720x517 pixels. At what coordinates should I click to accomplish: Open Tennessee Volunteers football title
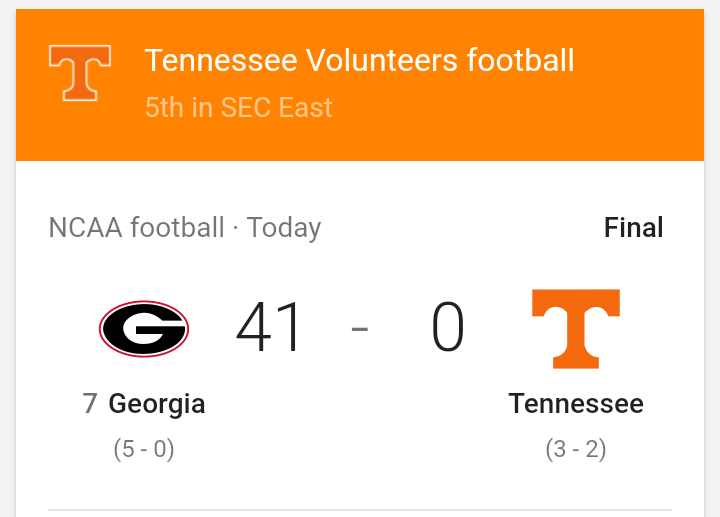359,61
